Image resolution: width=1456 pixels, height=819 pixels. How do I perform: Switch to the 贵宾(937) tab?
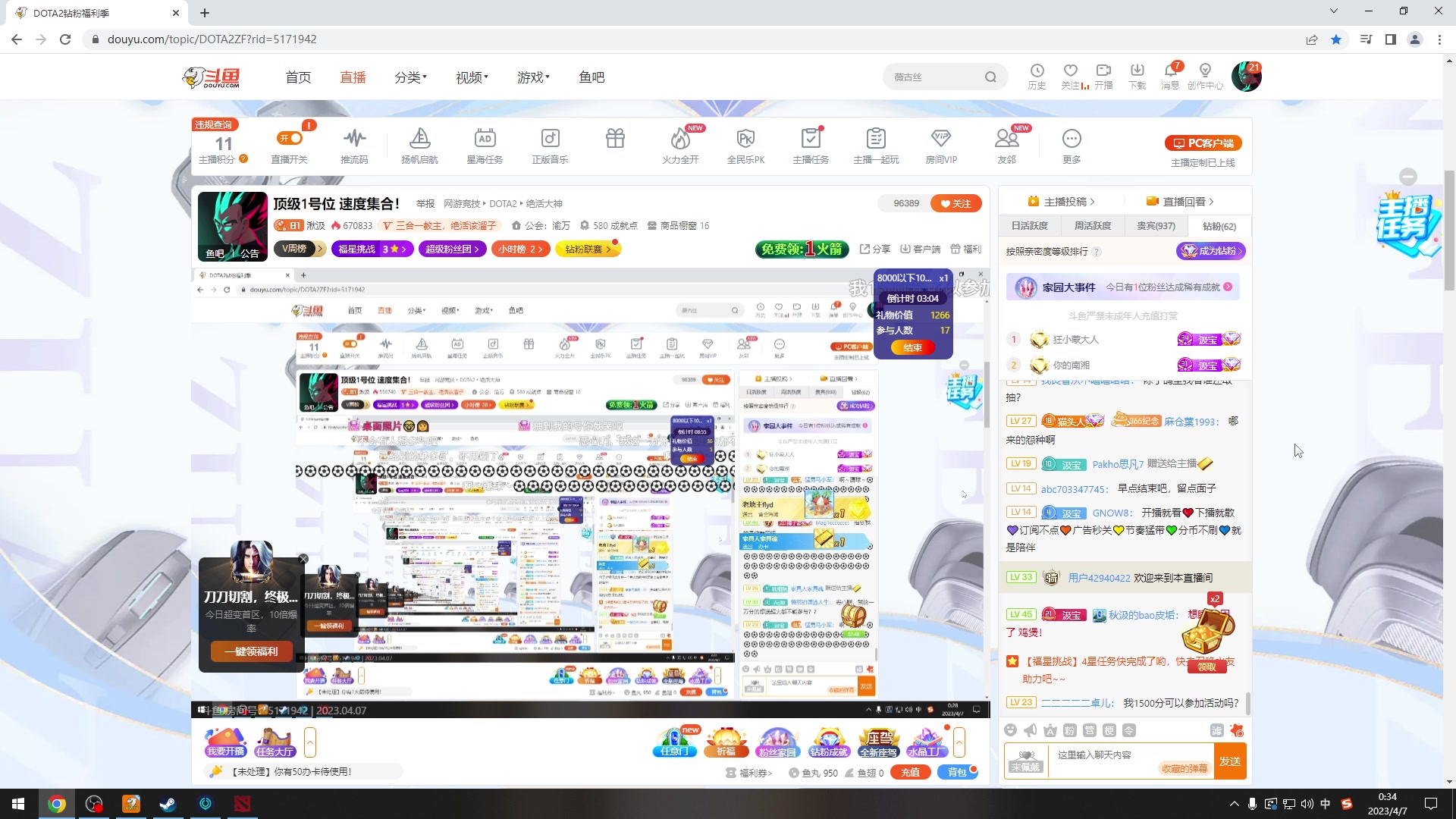click(x=1156, y=226)
